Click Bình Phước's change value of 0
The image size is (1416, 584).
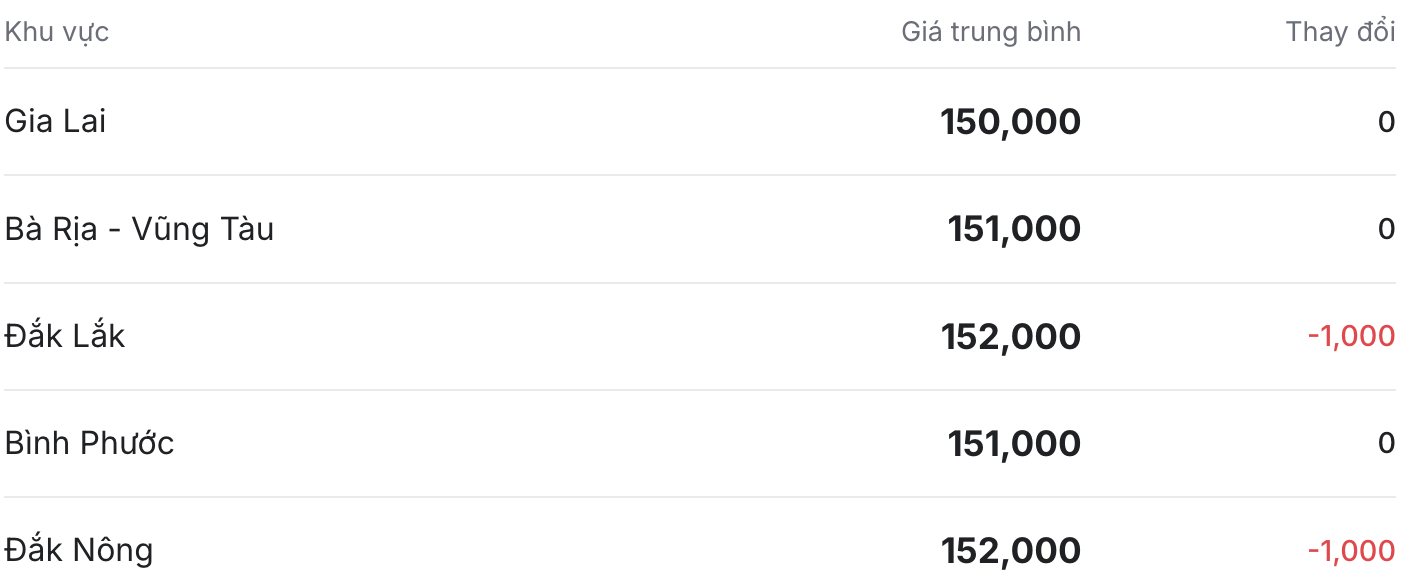pos(1387,443)
